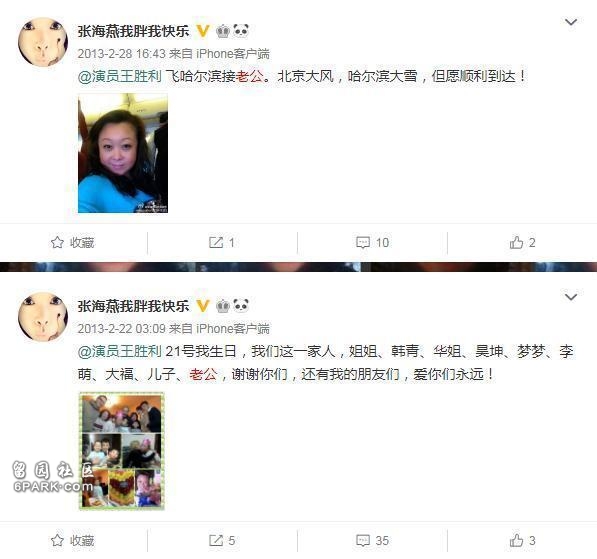Open the birthday collage photo thumbnail
597x559 pixels.
pos(122,450)
